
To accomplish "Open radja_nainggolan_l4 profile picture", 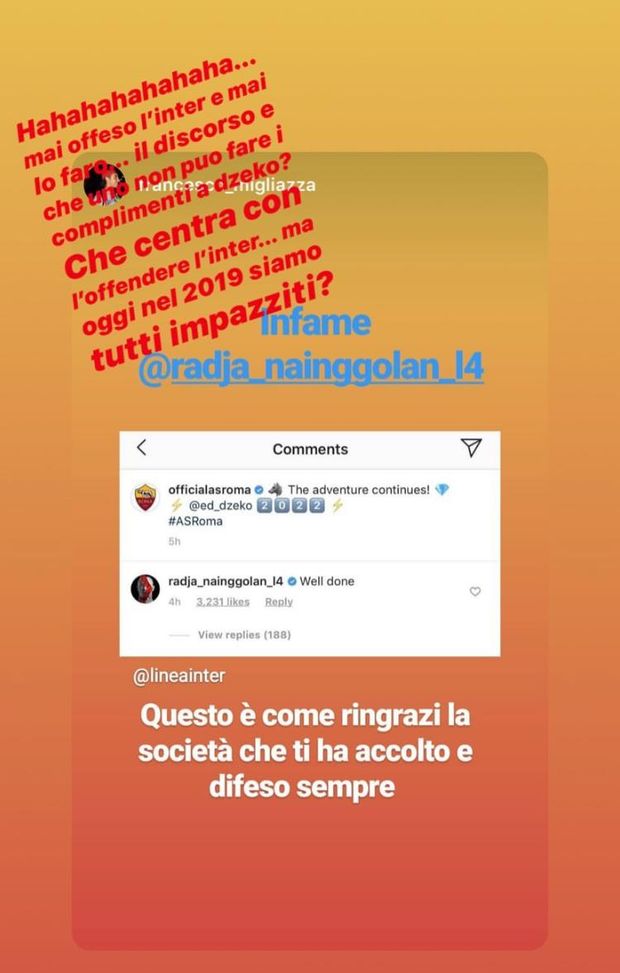I will tap(145, 589).
